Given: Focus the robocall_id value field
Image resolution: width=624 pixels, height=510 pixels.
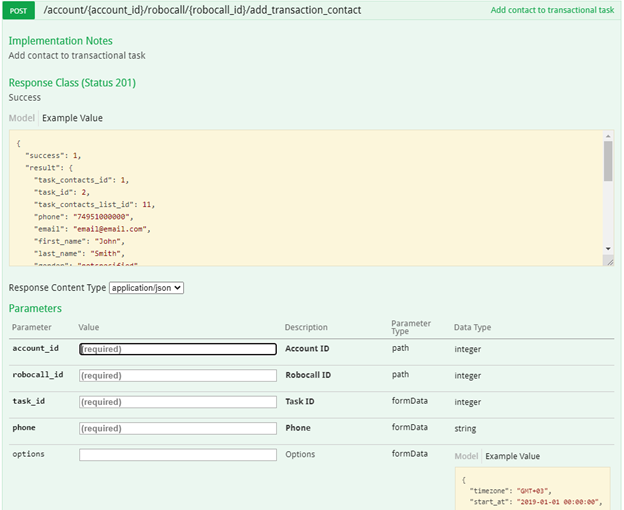Looking at the screenshot, I should pos(178,376).
